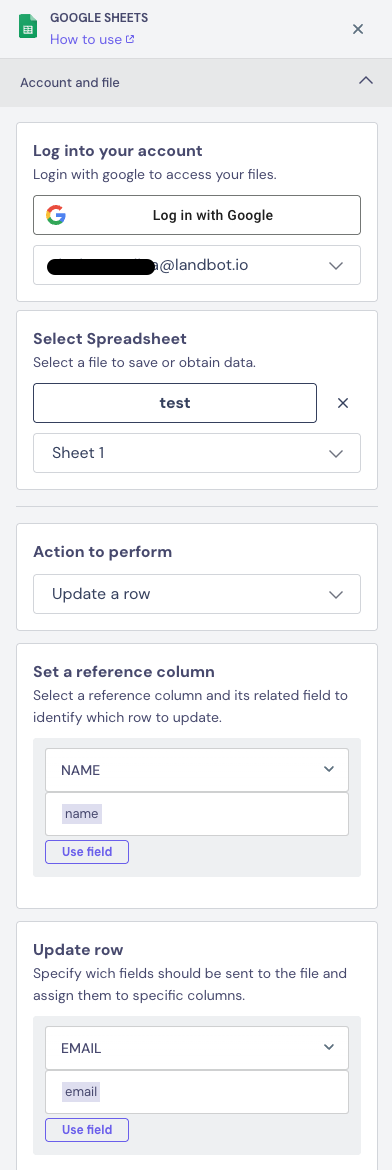Viewport: 392px width, 1170px height.
Task: Open the Sheet 1 dropdown
Action: coord(197,453)
